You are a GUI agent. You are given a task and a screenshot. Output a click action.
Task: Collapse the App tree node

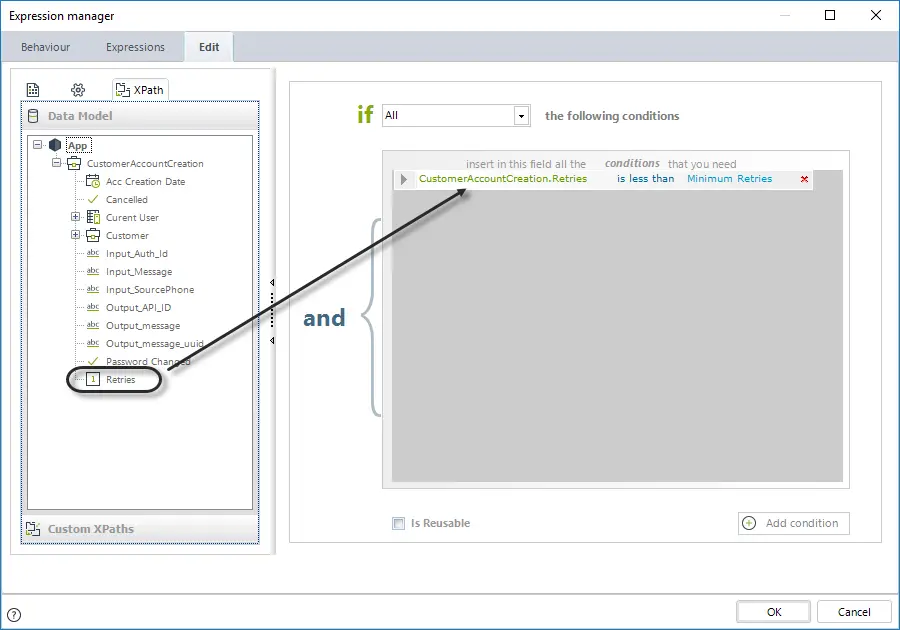37,145
